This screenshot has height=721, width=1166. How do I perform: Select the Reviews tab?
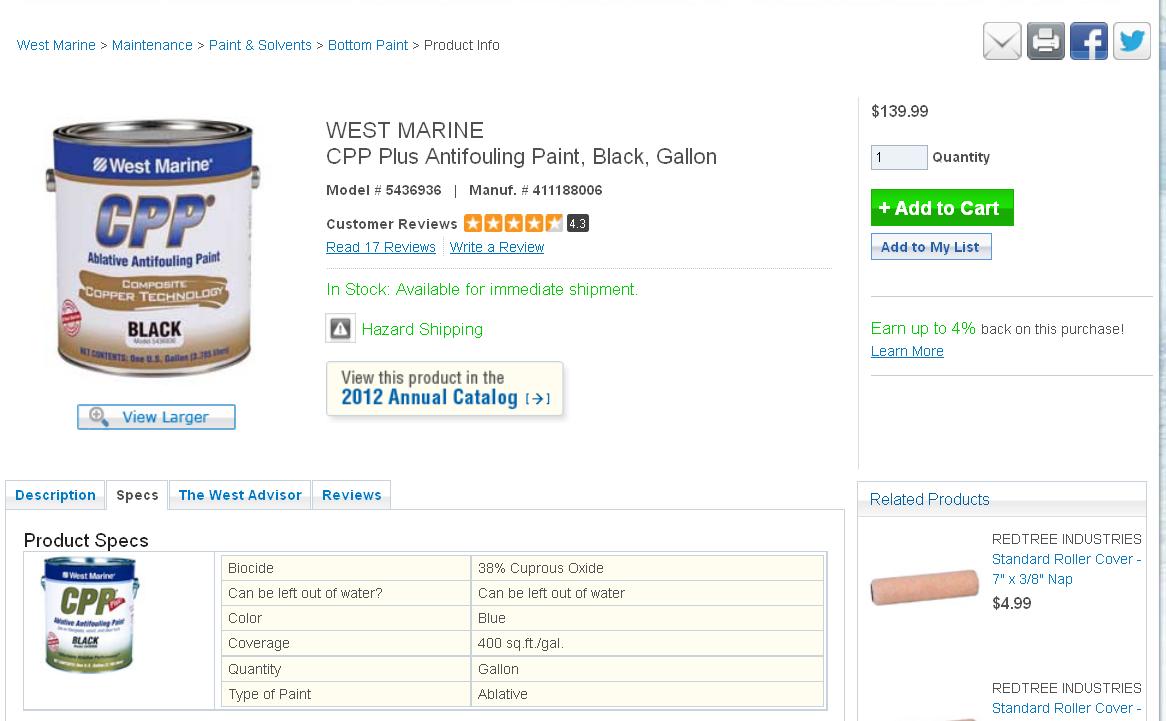pos(351,495)
